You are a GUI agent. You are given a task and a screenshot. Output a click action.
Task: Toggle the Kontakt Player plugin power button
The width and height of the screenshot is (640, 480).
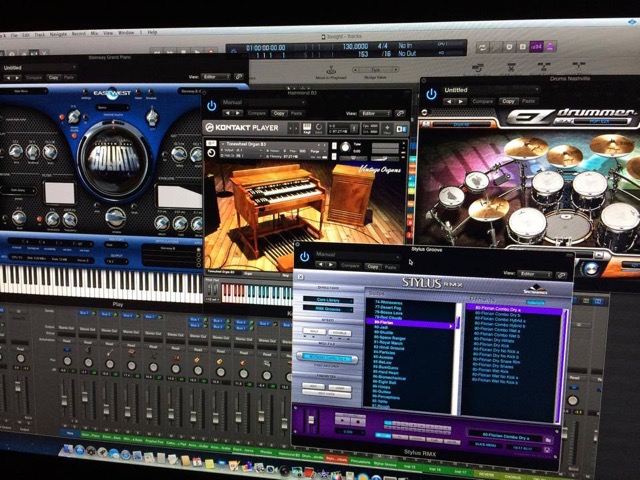[x=212, y=104]
